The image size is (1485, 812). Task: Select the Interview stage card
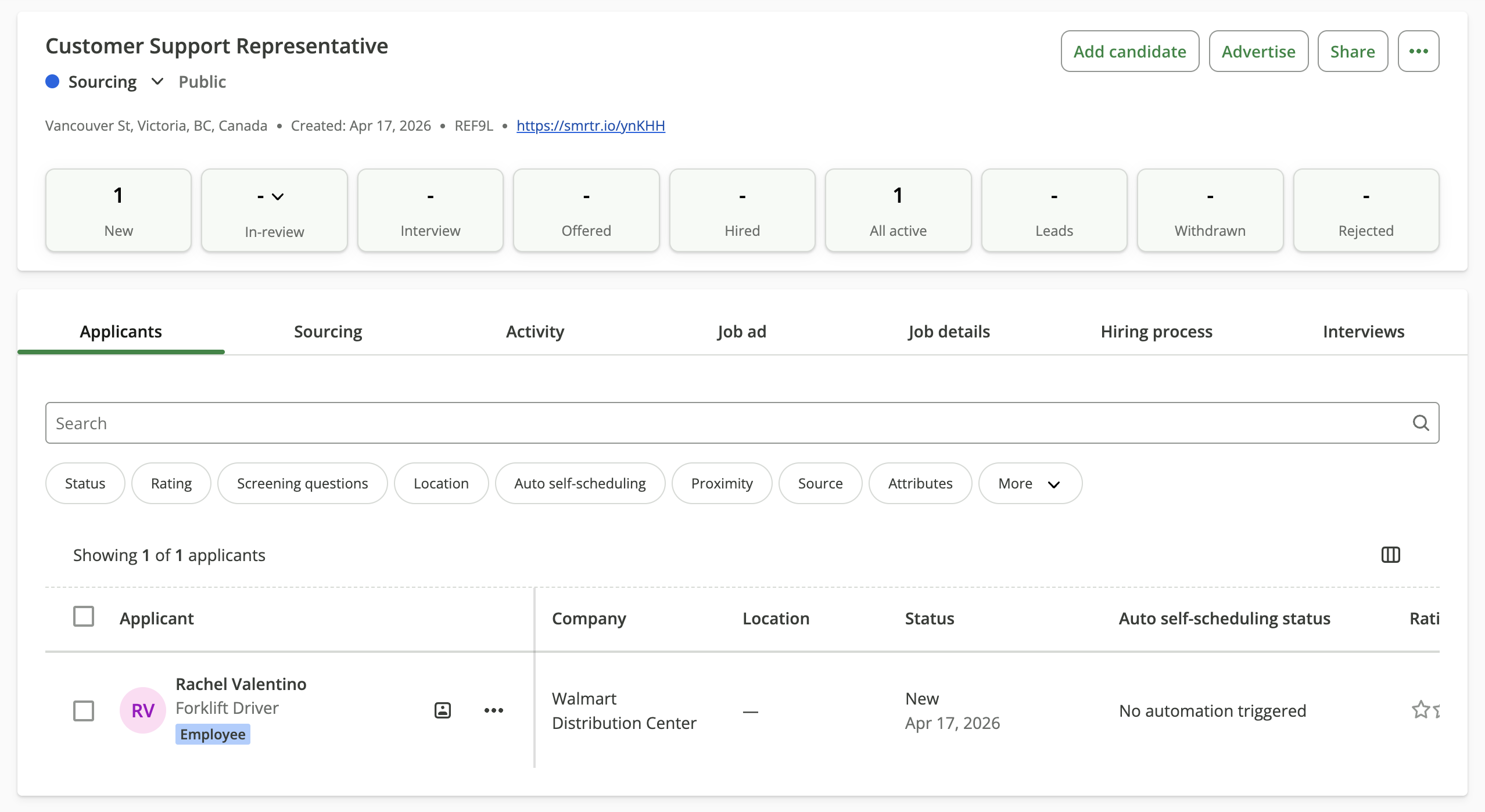pyautogui.click(x=431, y=210)
